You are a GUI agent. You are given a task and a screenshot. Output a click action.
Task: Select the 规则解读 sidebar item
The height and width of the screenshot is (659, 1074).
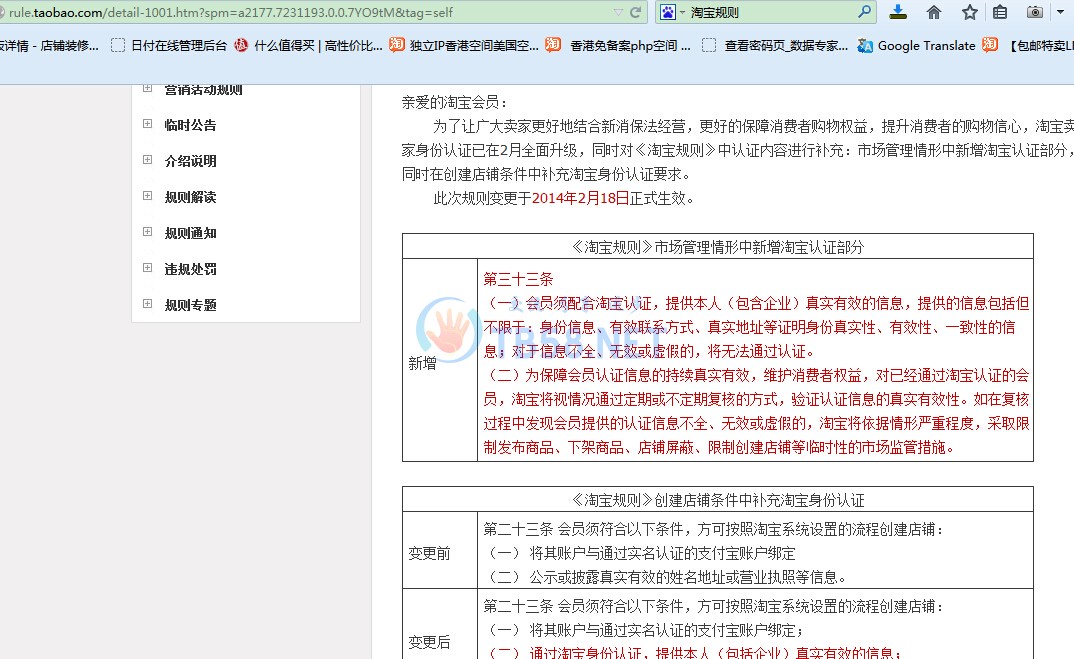coord(190,197)
